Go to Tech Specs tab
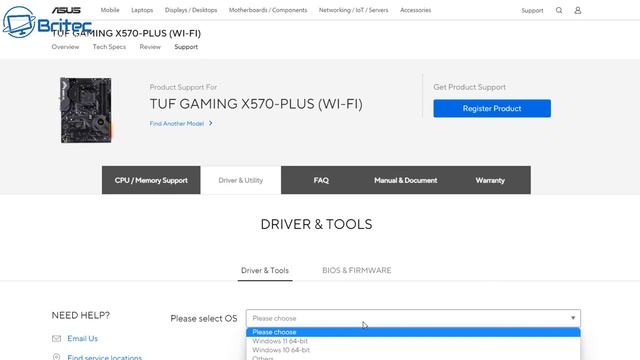The image size is (640, 360). coord(109,47)
